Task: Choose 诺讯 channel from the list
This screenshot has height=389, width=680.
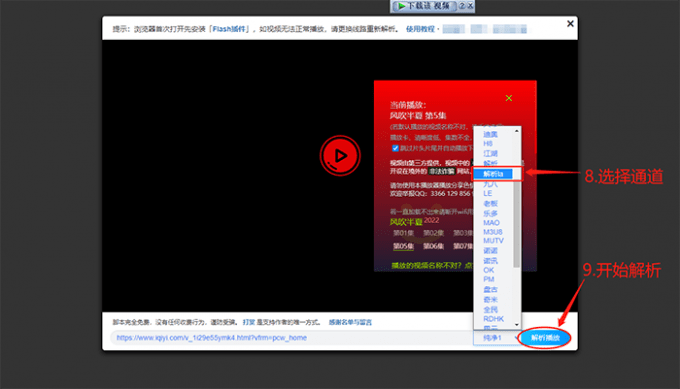Action: point(490,261)
